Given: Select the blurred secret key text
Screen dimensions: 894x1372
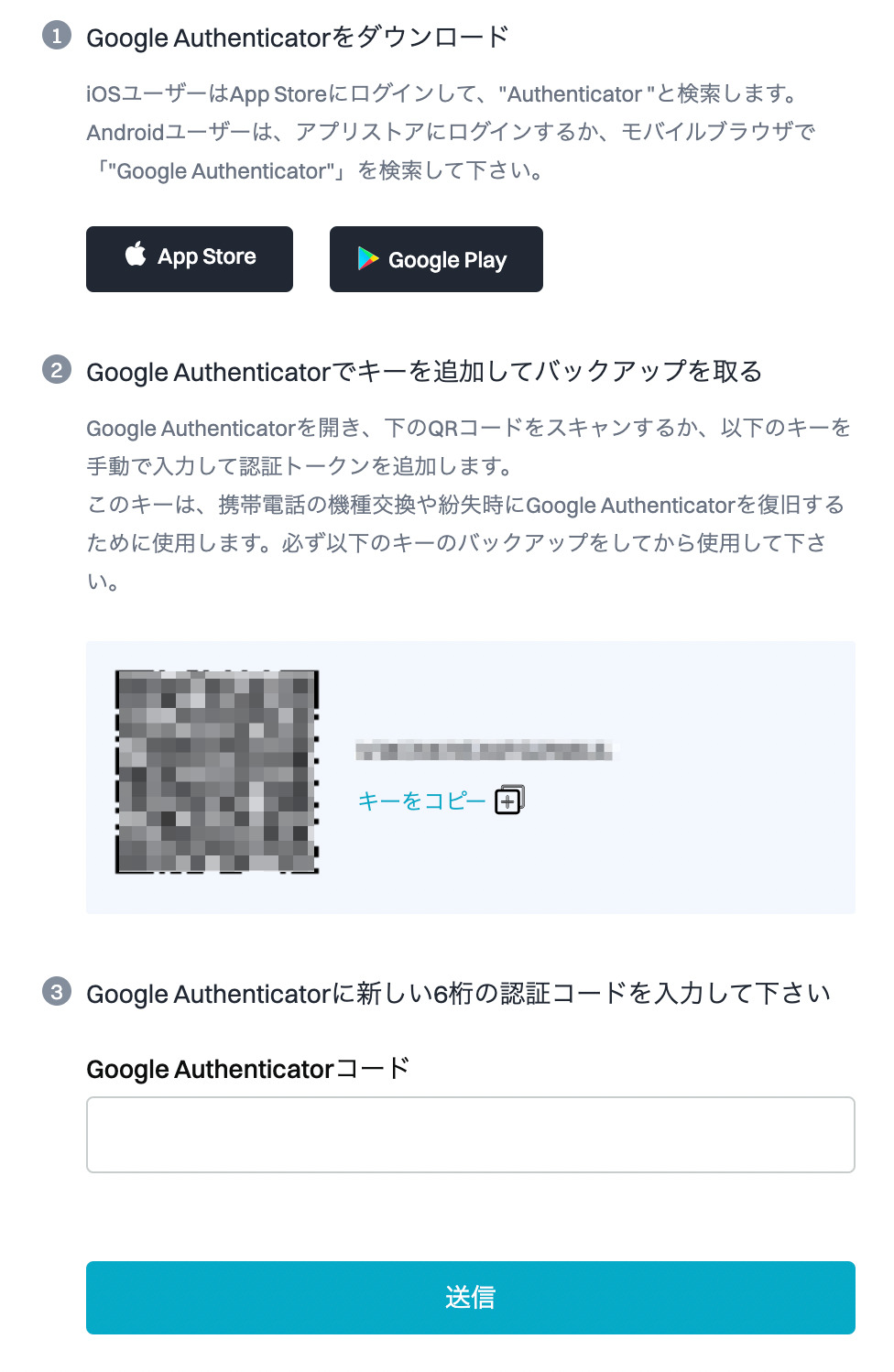Looking at the screenshot, I should pos(484,751).
